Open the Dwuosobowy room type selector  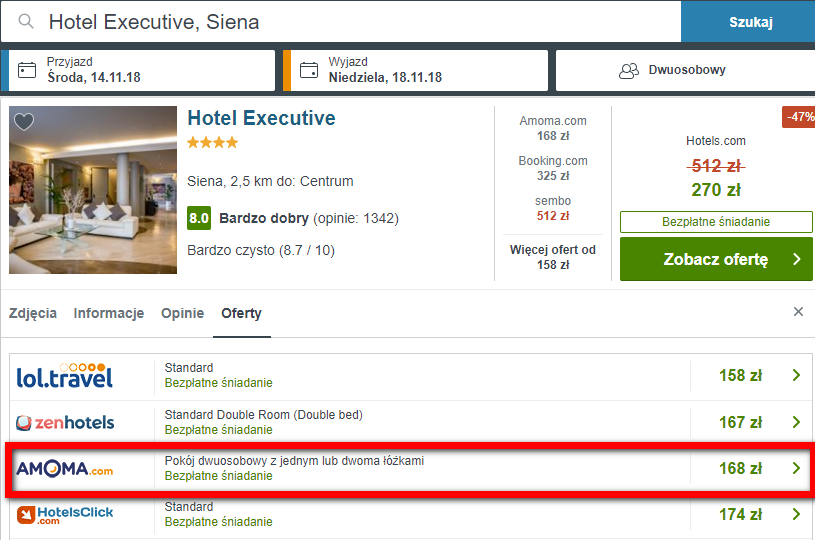tap(686, 70)
